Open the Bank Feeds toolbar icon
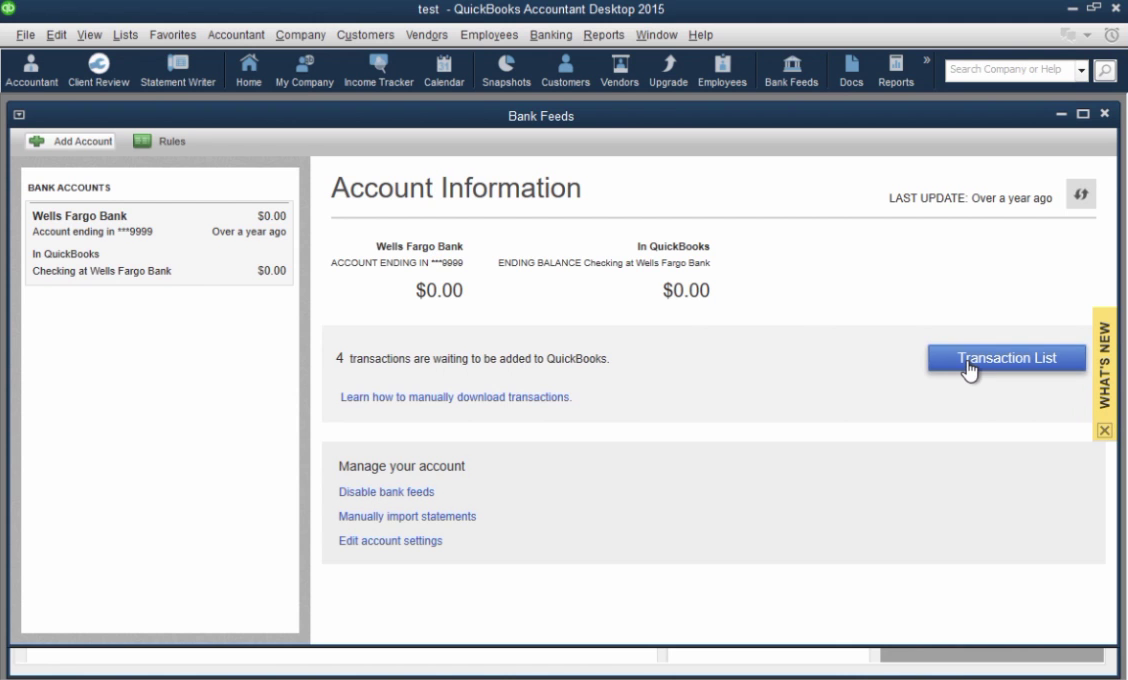The image size is (1128, 680). 791,71
